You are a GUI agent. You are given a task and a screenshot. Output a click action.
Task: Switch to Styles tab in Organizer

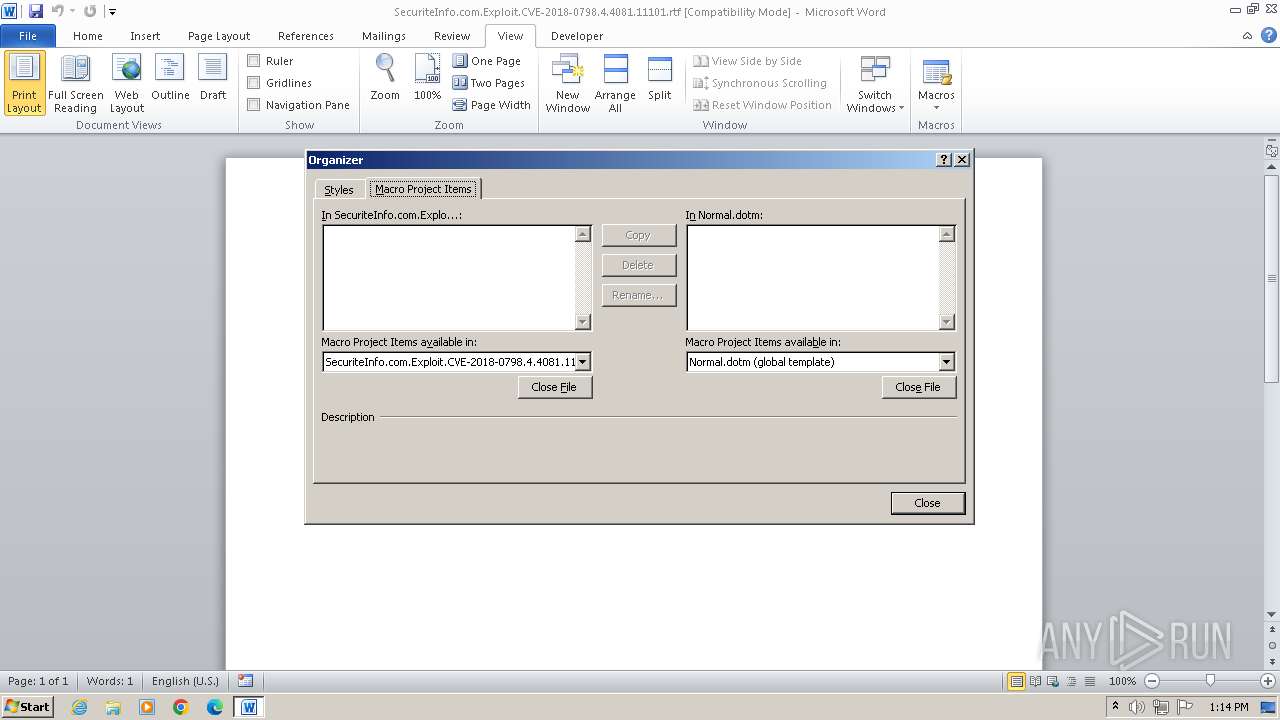[x=339, y=190]
